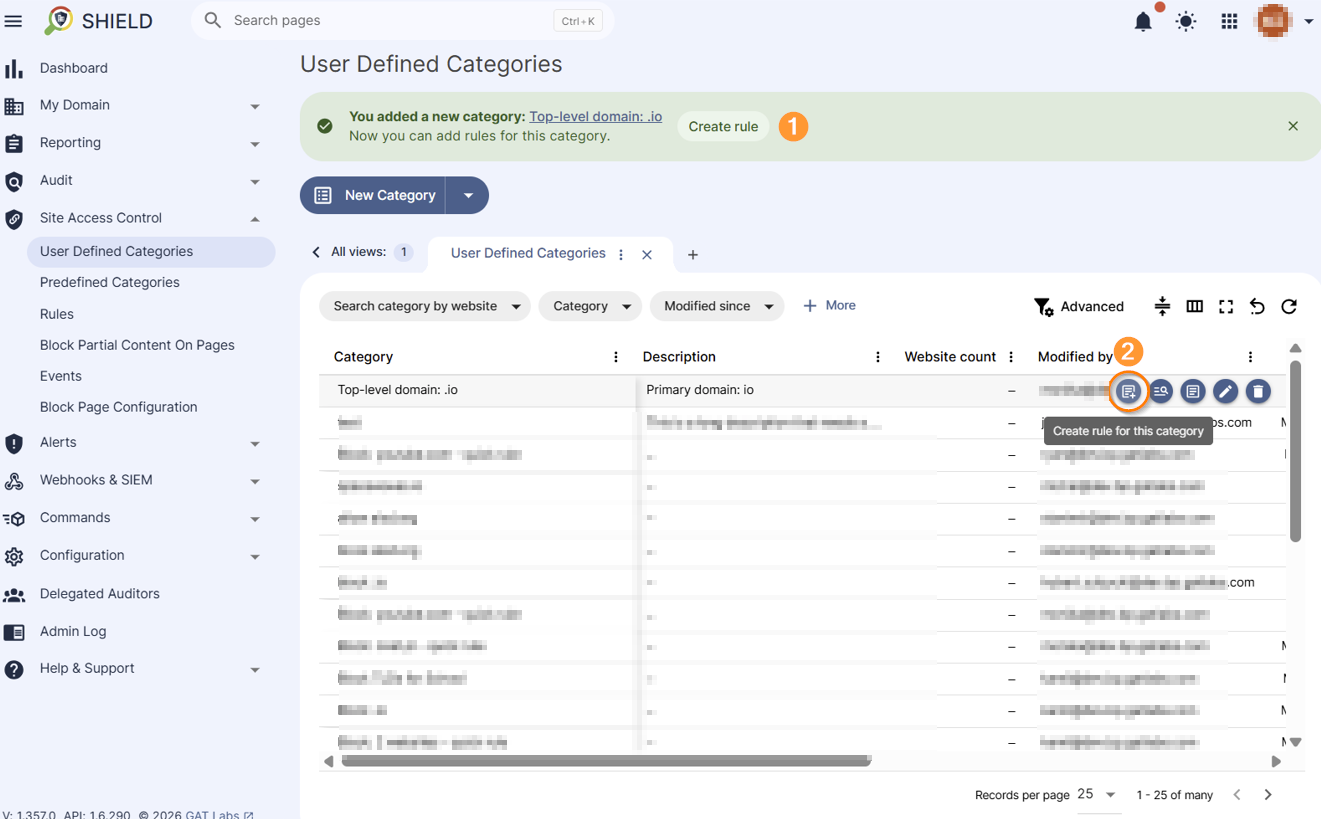
Task: Click the Search pages field
Action: [402, 20]
